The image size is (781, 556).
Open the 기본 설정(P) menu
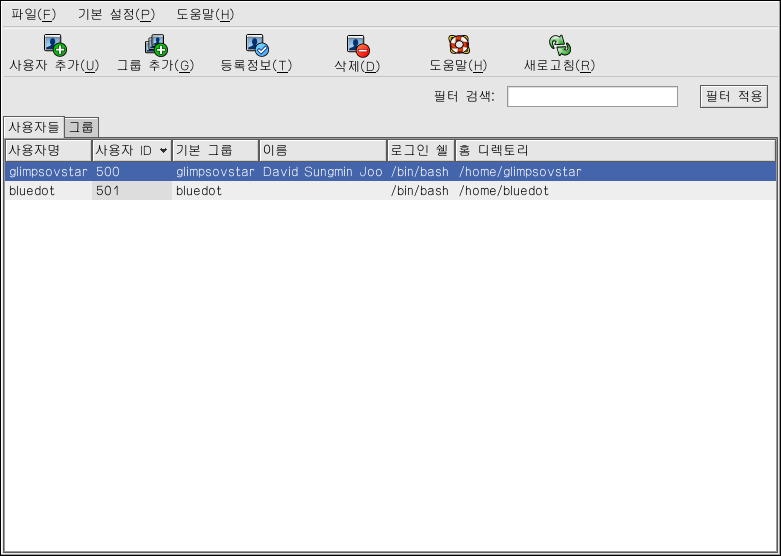click(116, 14)
